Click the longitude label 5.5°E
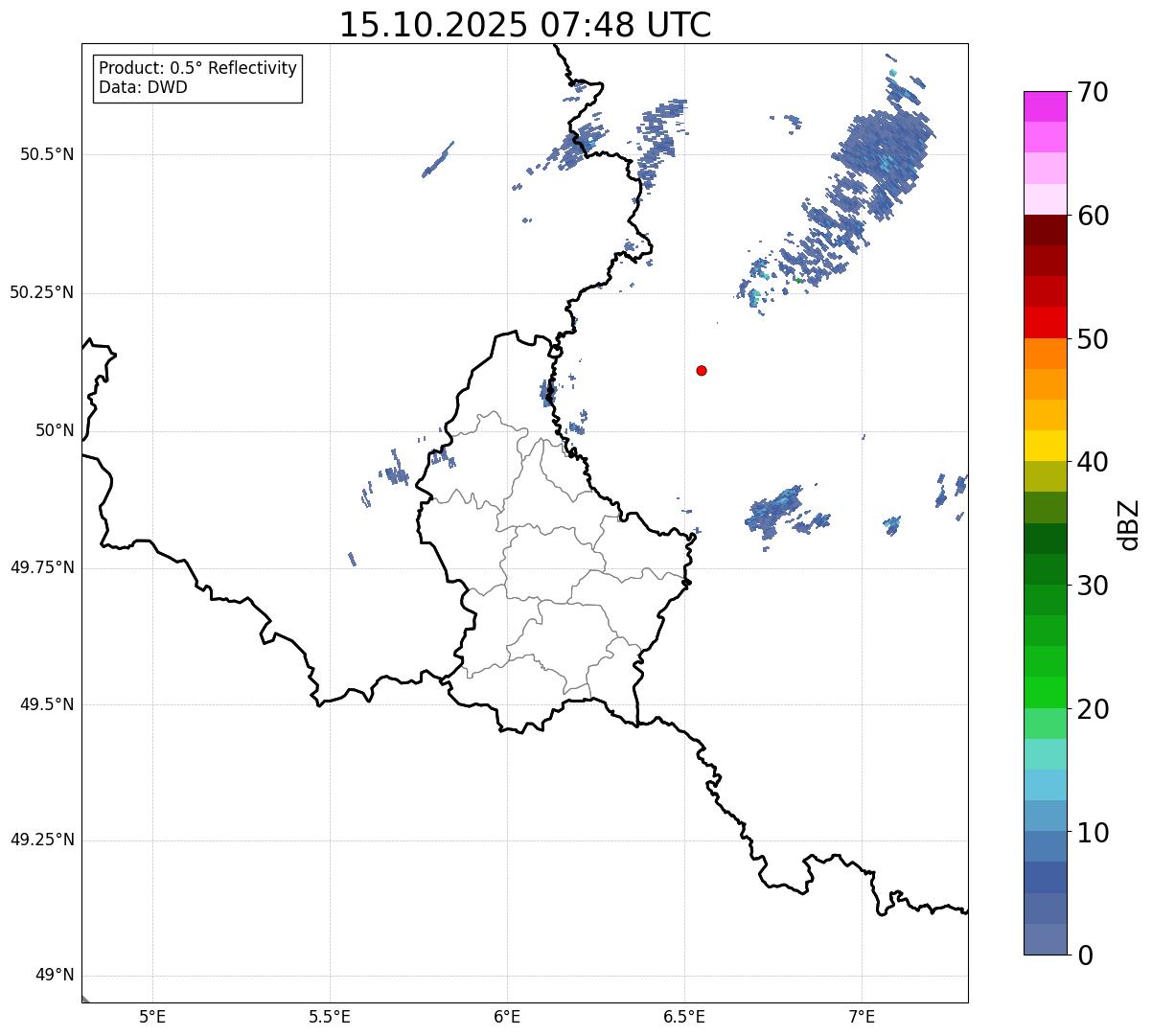1152x1036 pixels. [x=330, y=1017]
